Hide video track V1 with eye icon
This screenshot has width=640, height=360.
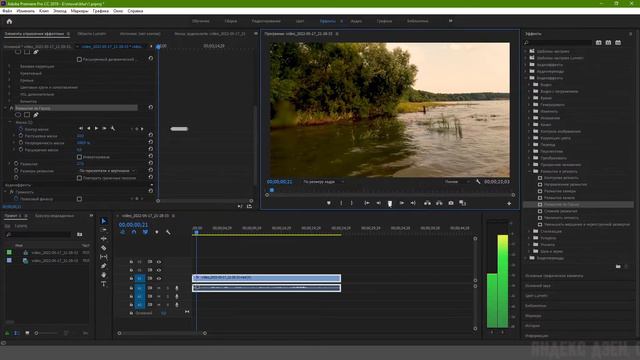point(159,278)
